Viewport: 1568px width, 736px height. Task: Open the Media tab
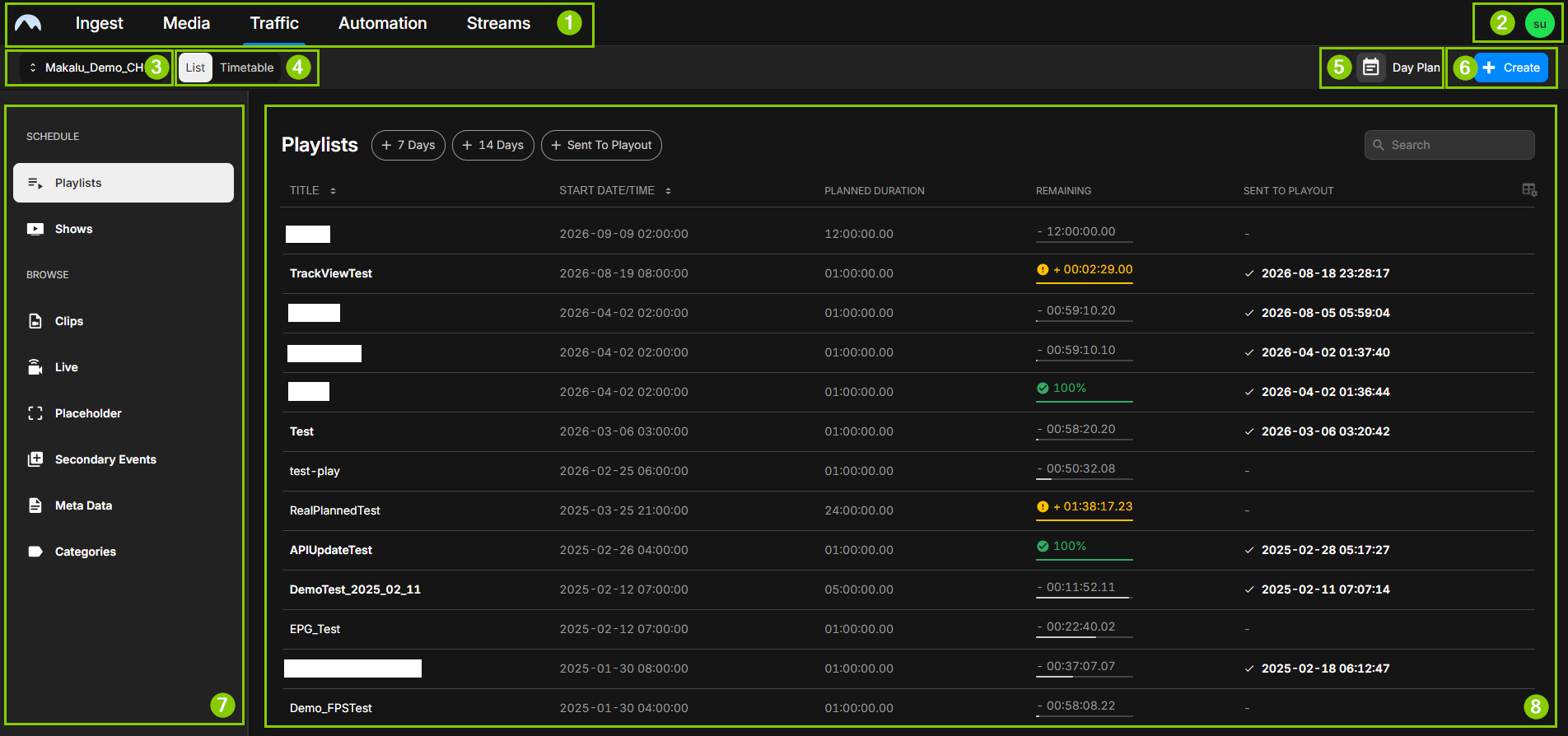186,23
